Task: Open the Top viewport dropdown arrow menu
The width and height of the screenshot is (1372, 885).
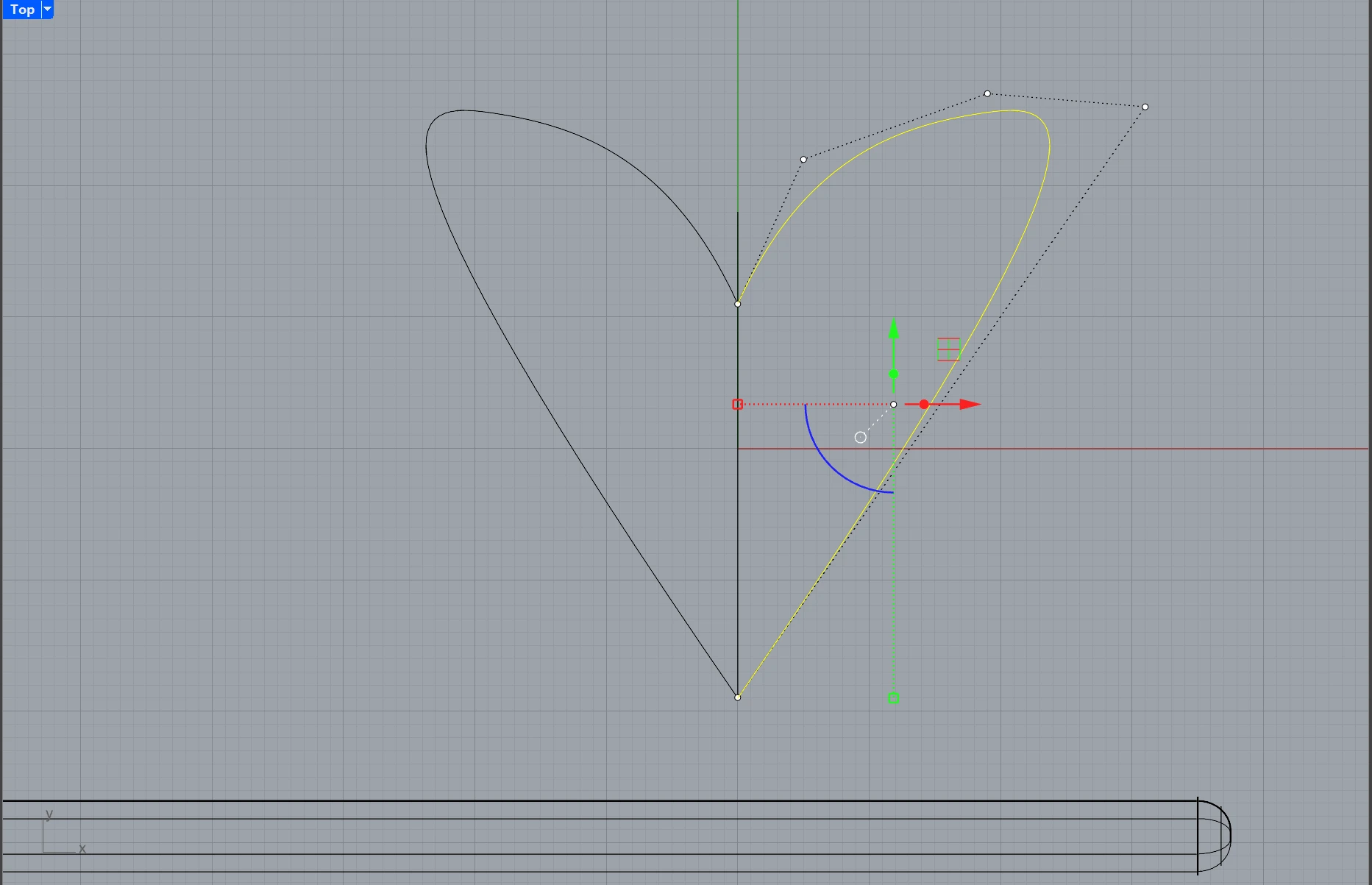Action: [47, 10]
